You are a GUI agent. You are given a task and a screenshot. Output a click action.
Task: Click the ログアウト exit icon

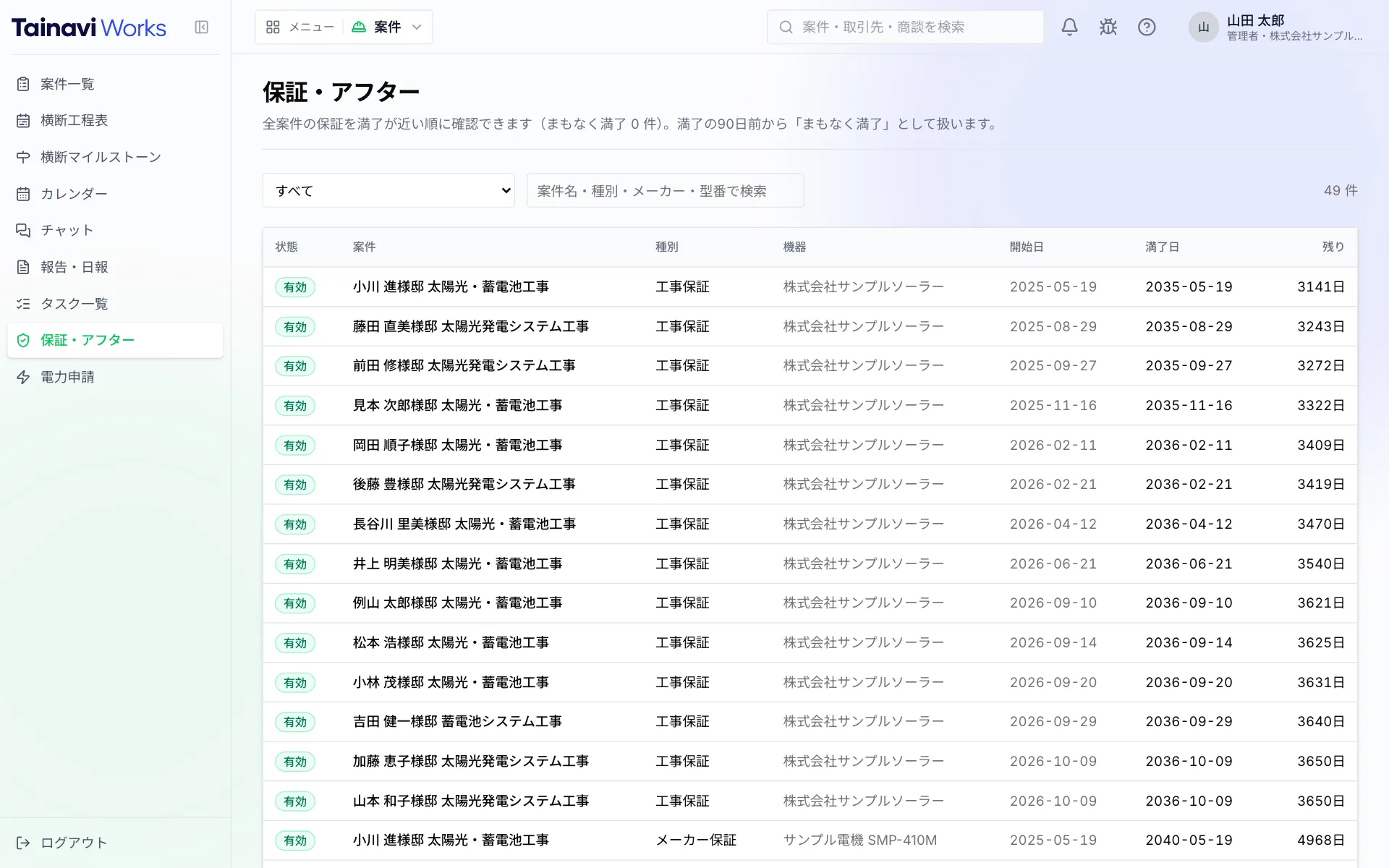coord(23,843)
